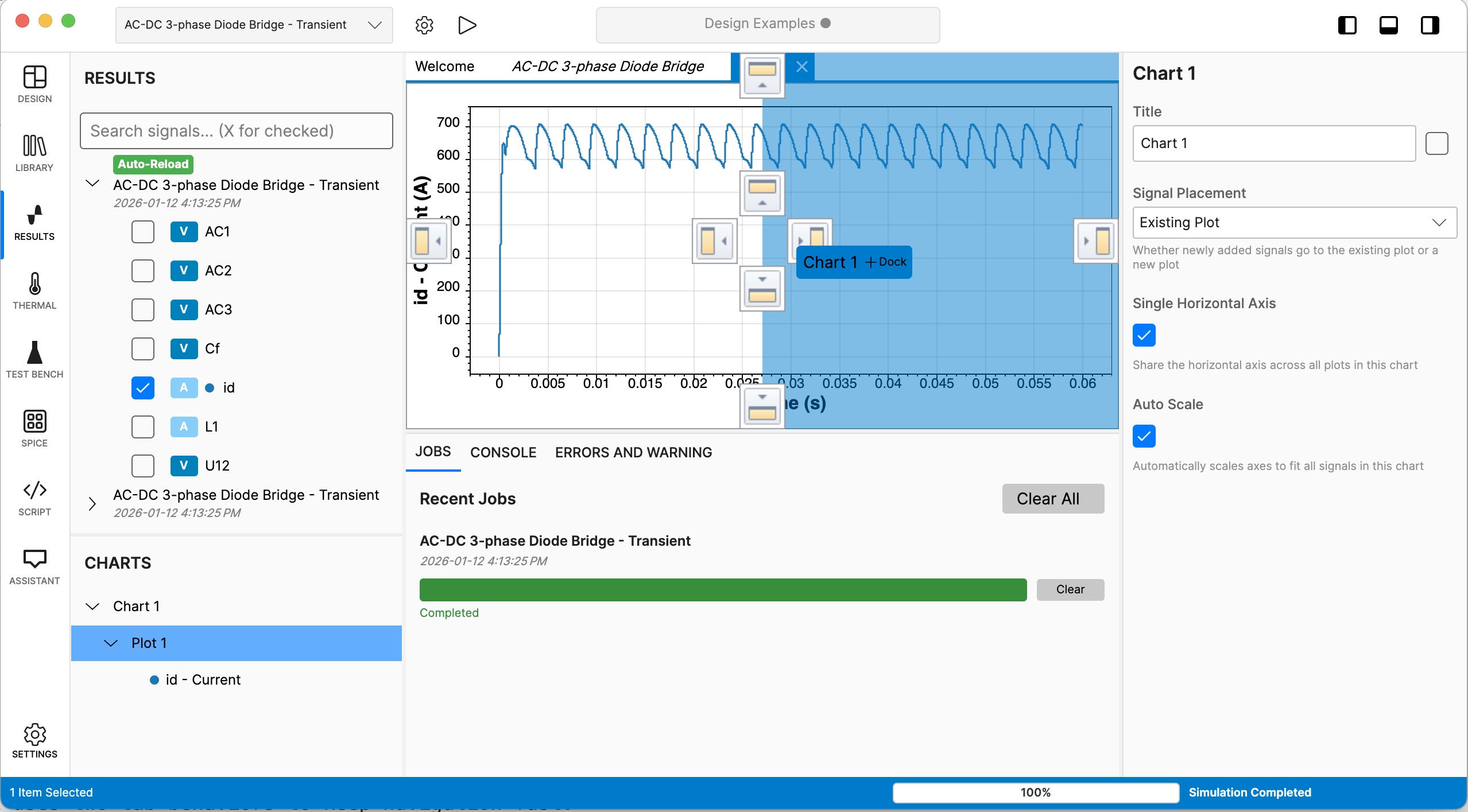Screen dimensions: 1468x812
Task: Open Signal Placement dropdown
Action: [1294, 223]
